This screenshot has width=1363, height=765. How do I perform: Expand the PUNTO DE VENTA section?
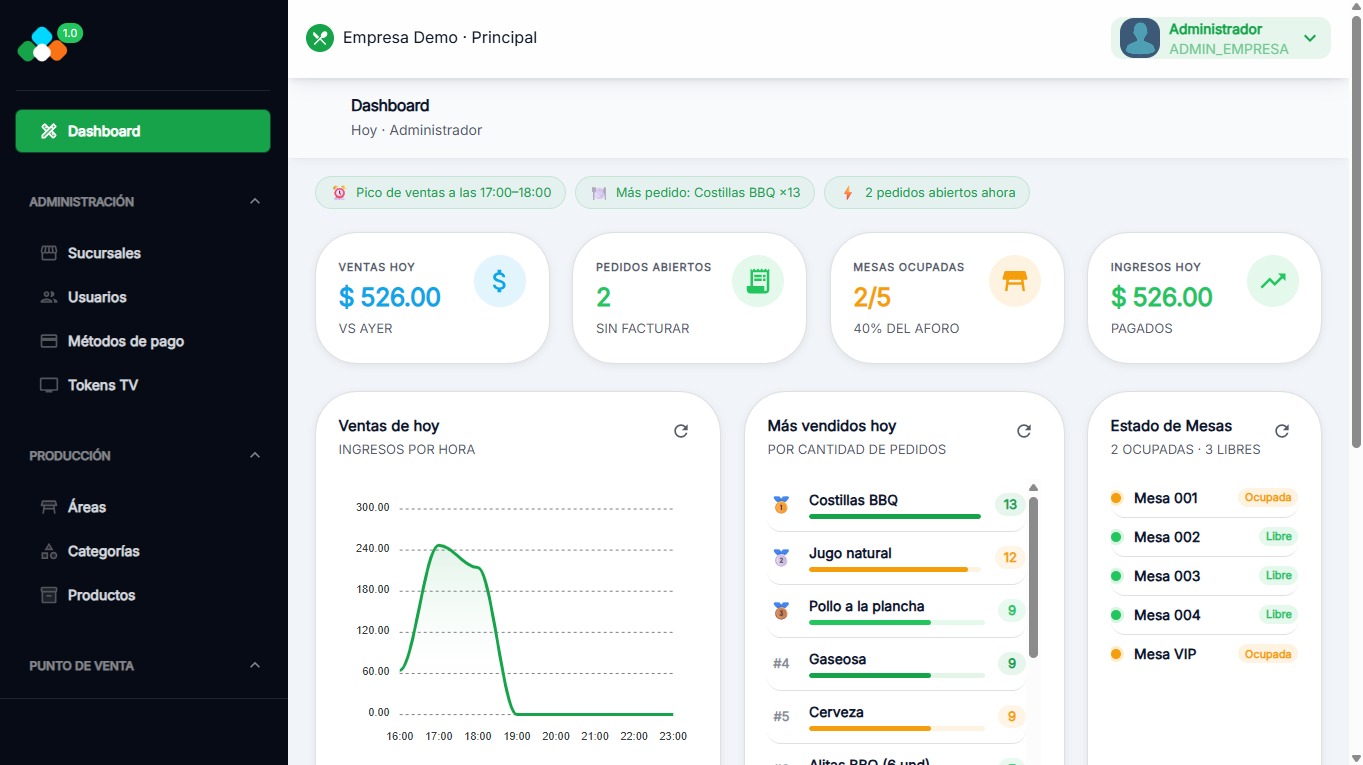tap(255, 665)
